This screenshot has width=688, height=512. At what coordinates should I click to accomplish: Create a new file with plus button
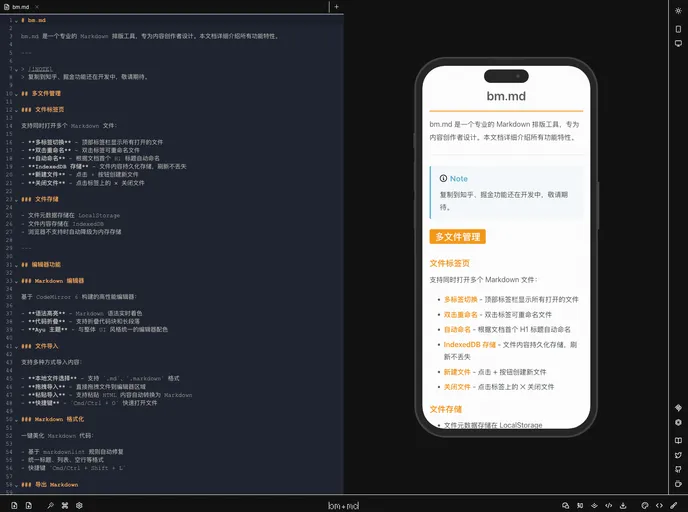click(337, 7)
